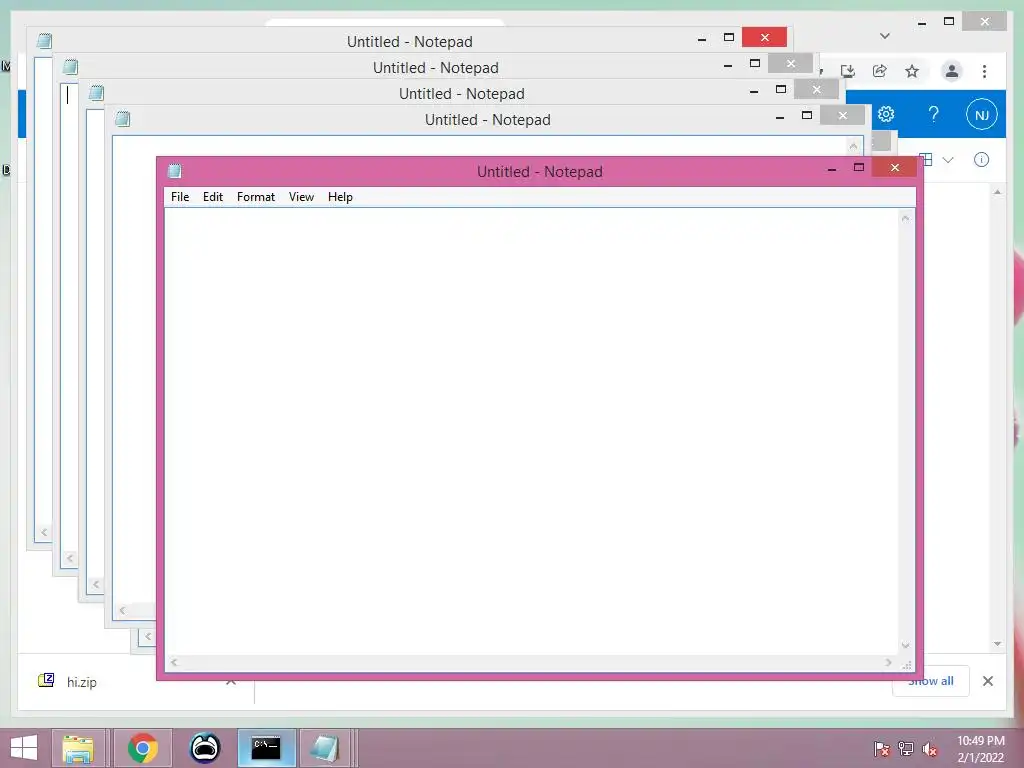Switch to Chrome from taskbar
This screenshot has width=1024, height=768.
click(x=142, y=748)
